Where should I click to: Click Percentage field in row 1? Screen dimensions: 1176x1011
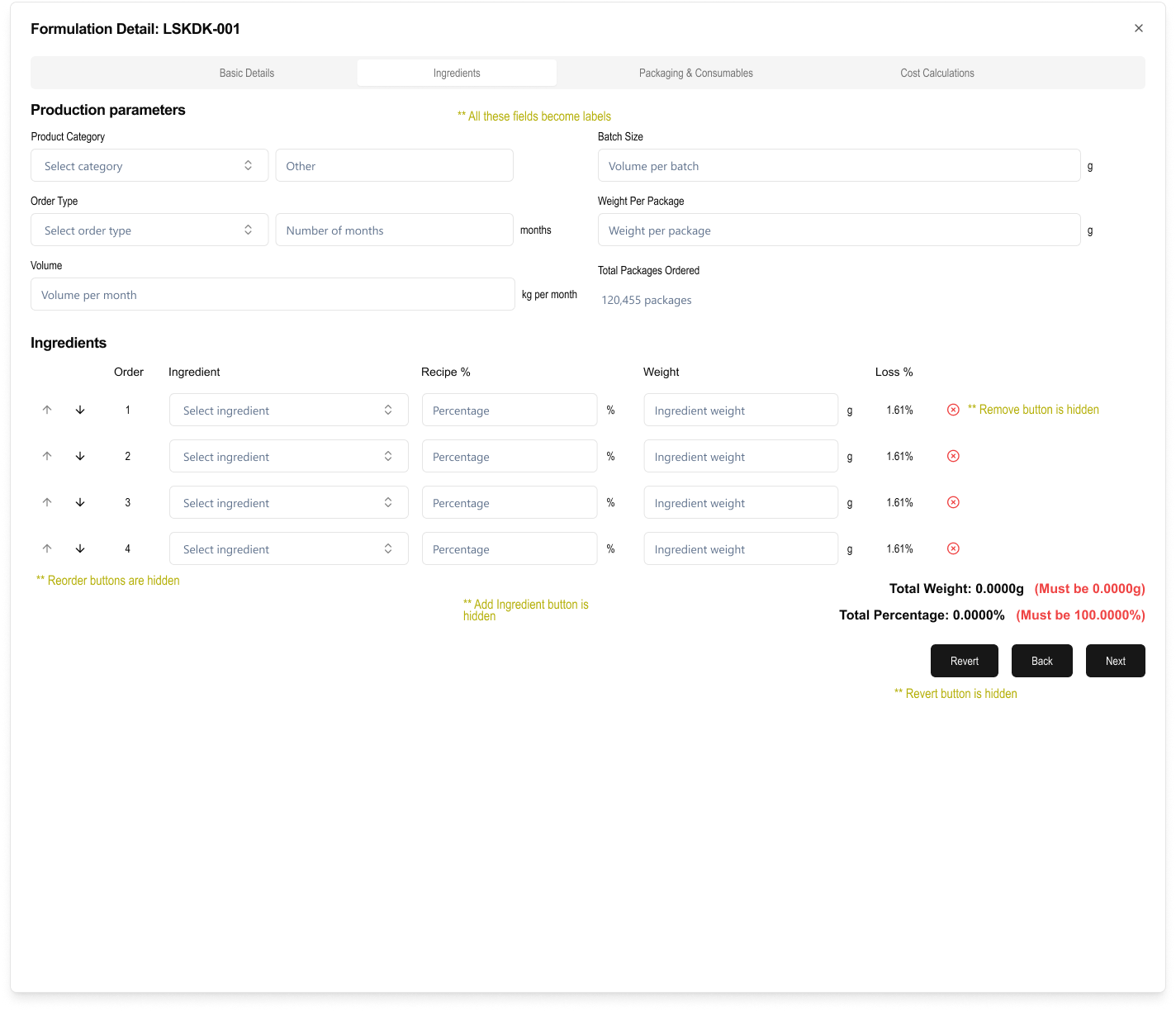[510, 410]
